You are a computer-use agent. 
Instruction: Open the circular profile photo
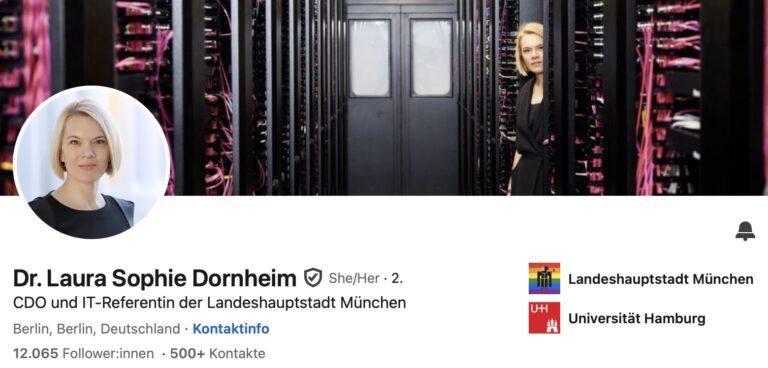(x=92, y=163)
